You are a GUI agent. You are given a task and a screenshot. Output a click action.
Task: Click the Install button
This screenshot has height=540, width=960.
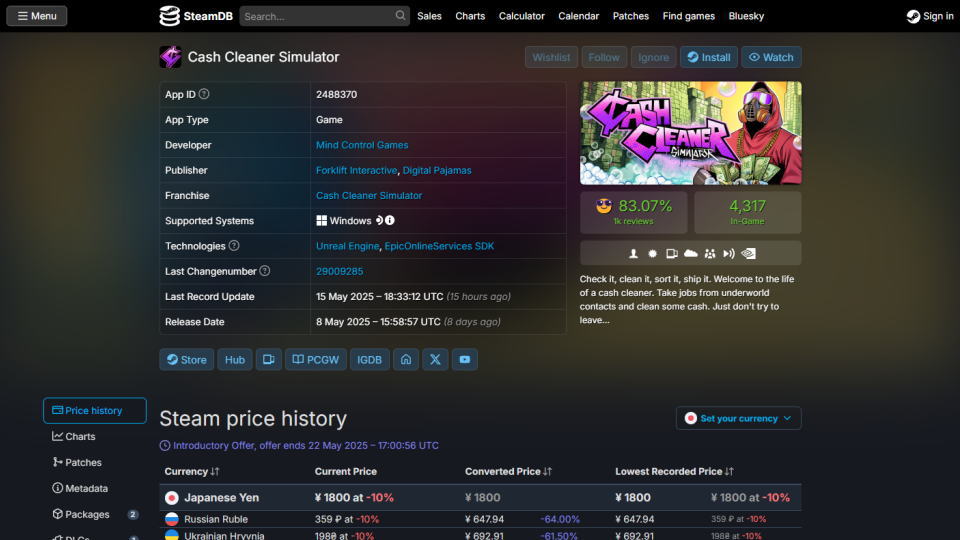[x=709, y=57]
